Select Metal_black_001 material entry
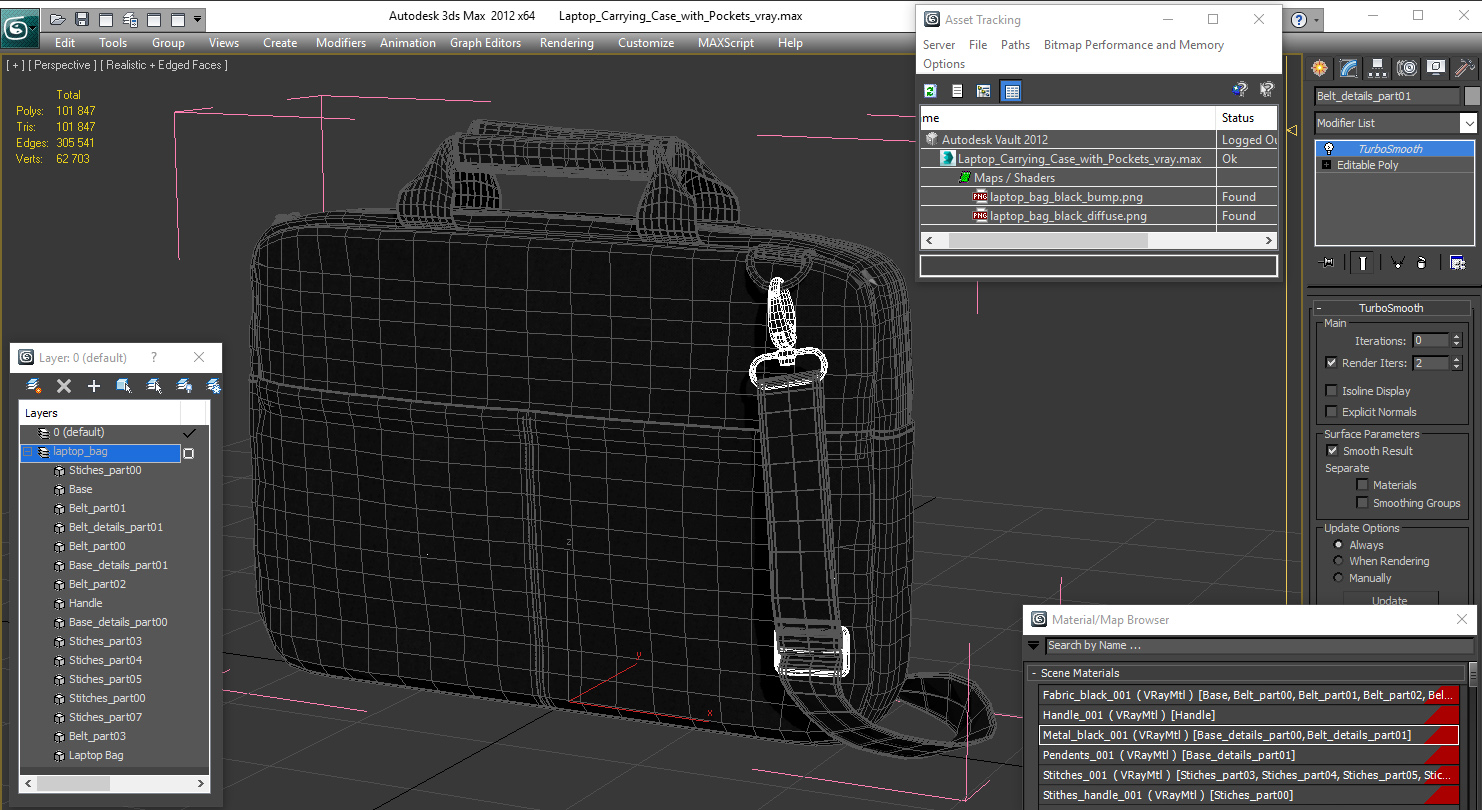 pyautogui.click(x=1249, y=735)
